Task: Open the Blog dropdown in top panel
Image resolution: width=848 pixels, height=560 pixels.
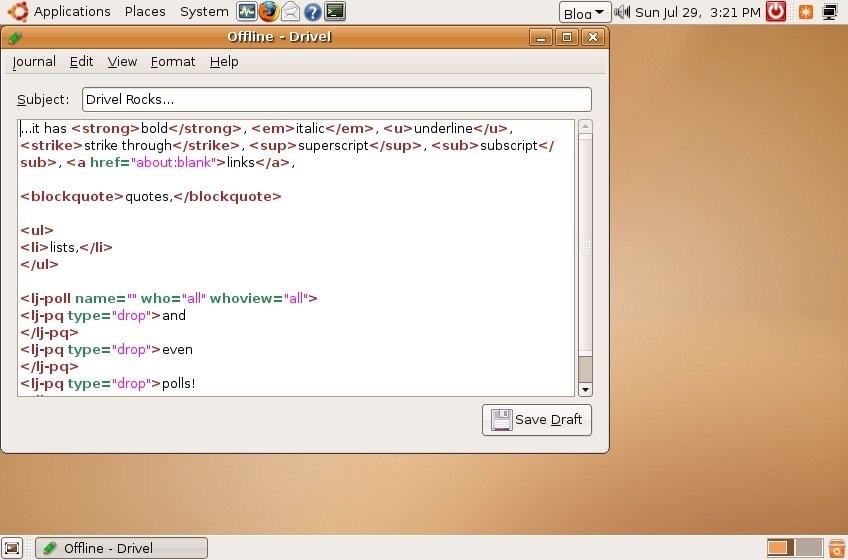Action: 585,12
